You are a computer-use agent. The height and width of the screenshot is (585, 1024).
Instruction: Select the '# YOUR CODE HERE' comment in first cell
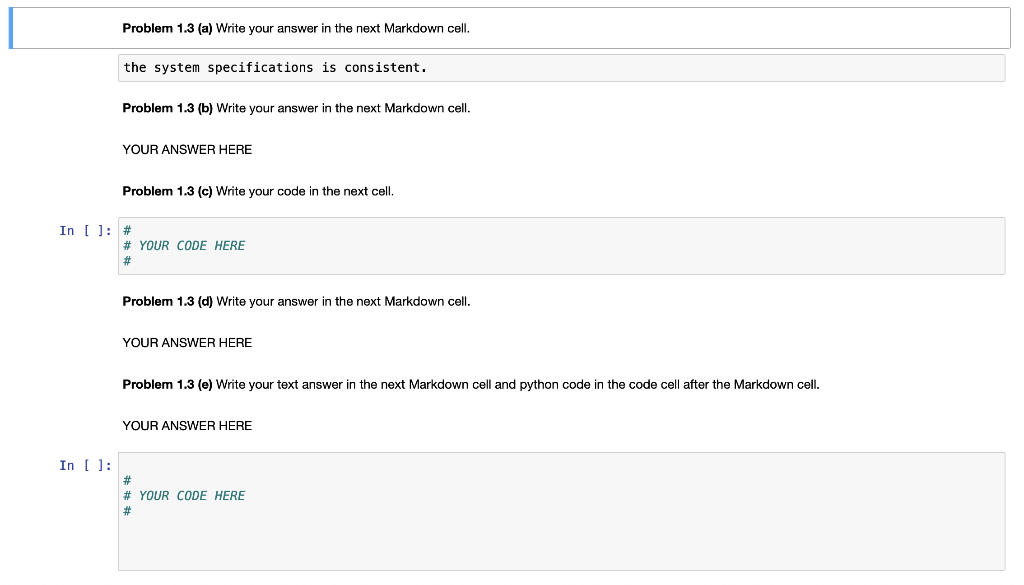[190, 245]
